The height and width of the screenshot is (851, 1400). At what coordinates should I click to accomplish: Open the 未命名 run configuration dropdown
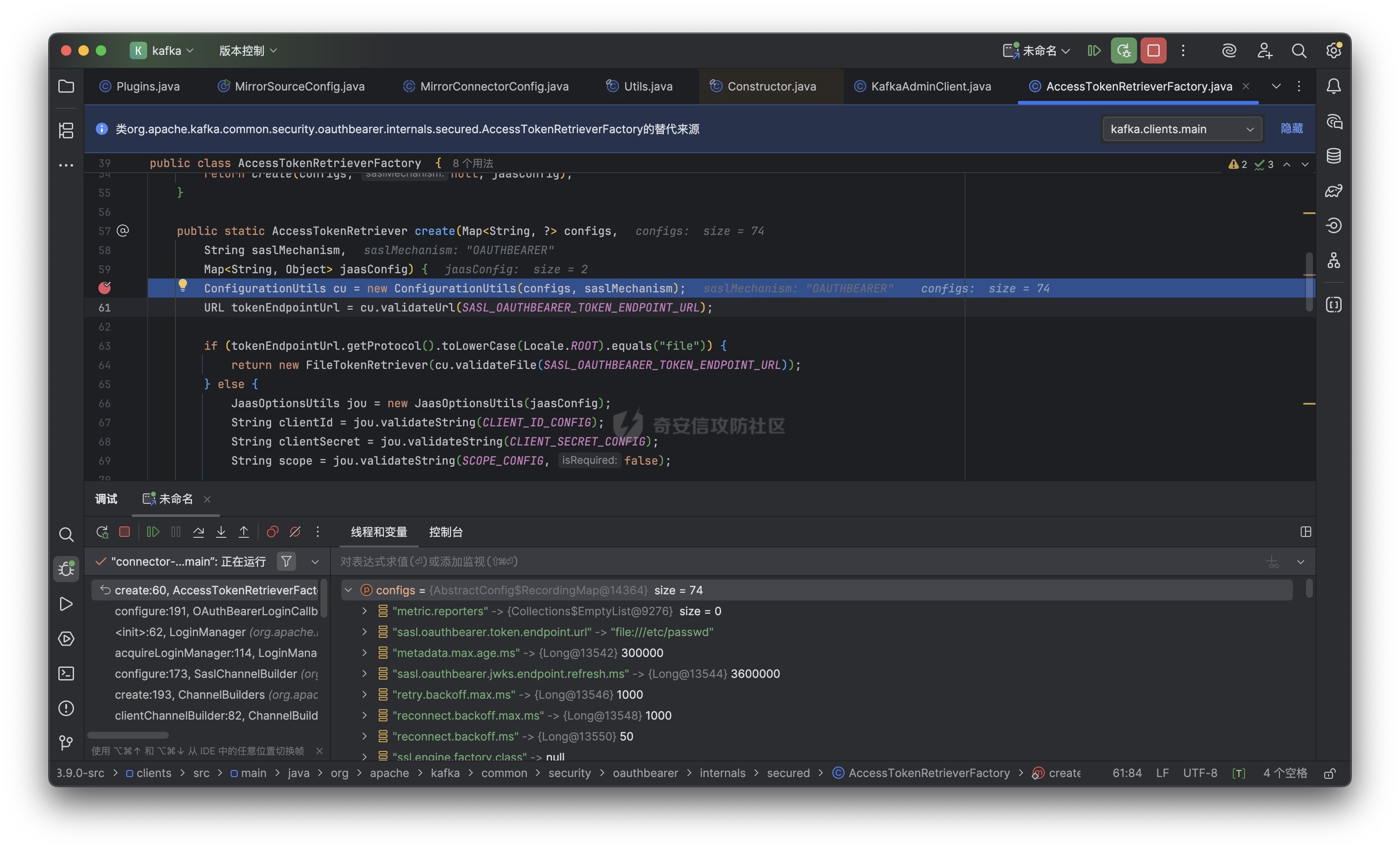pos(1037,50)
